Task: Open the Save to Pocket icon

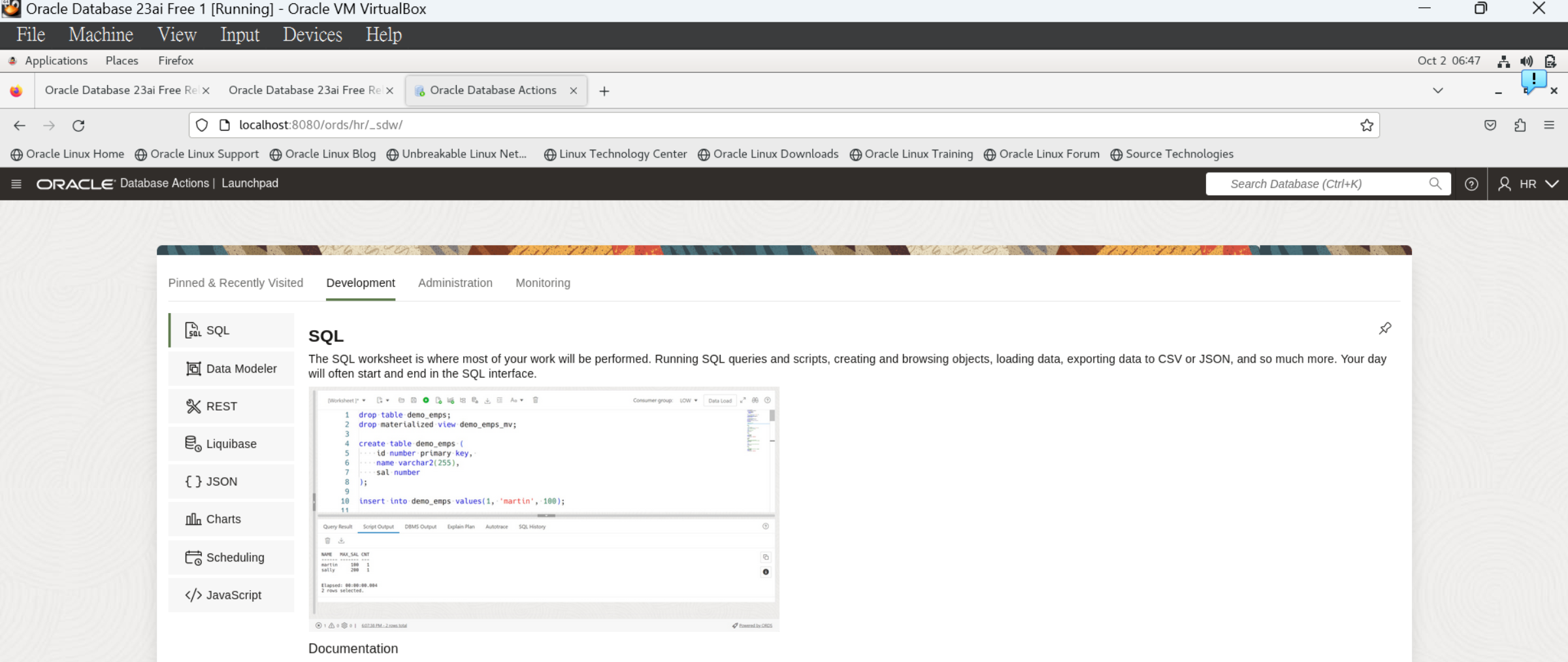Action: (1490, 125)
